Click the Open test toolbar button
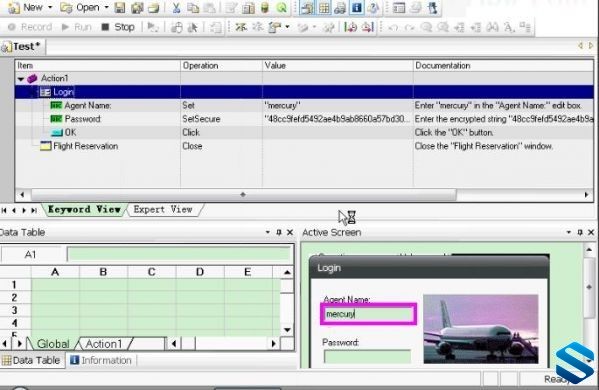 tap(80, 7)
